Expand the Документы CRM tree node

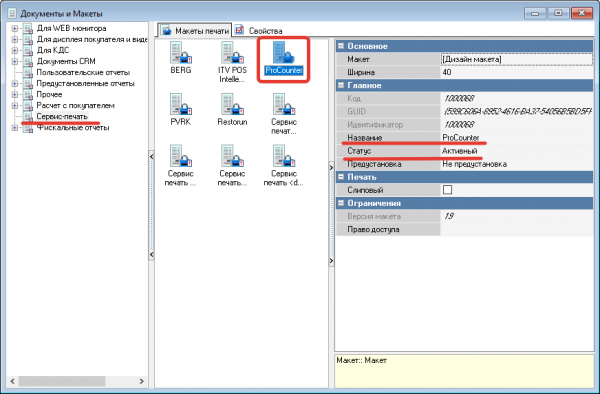click(x=15, y=62)
